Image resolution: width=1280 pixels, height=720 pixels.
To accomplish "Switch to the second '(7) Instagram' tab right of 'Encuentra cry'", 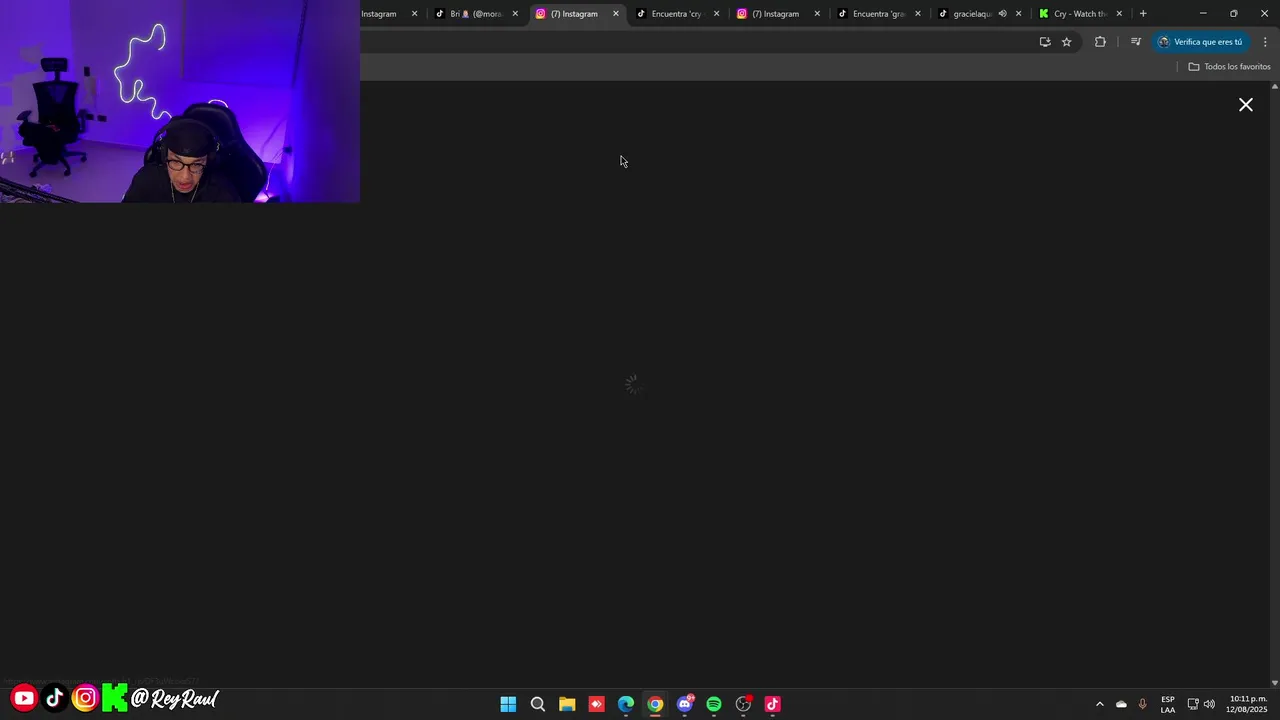I will 775,14.
